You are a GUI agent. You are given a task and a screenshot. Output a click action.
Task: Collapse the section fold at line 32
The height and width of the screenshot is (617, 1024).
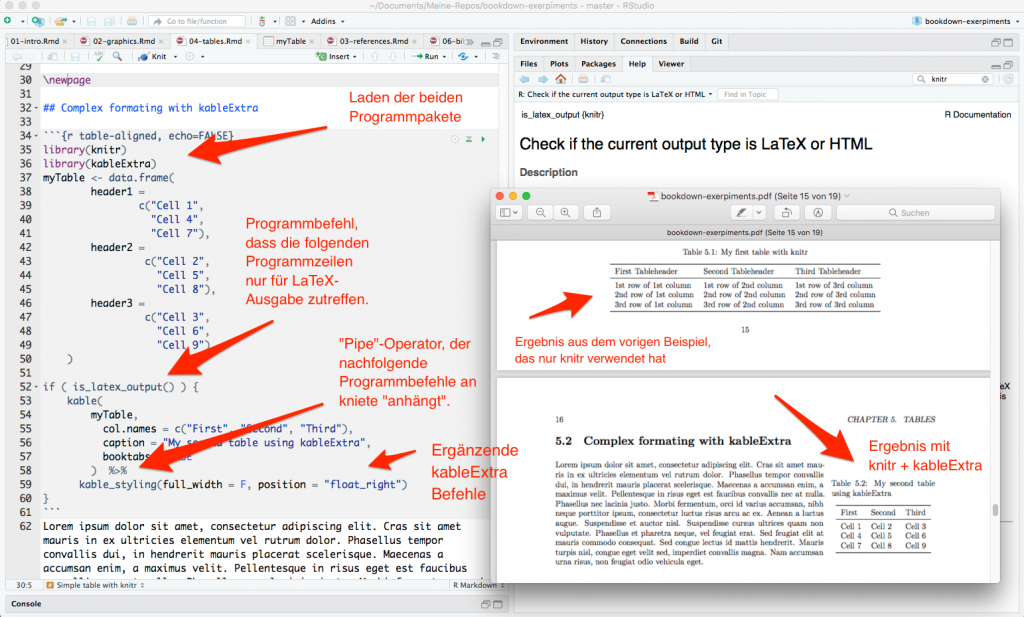(x=36, y=108)
